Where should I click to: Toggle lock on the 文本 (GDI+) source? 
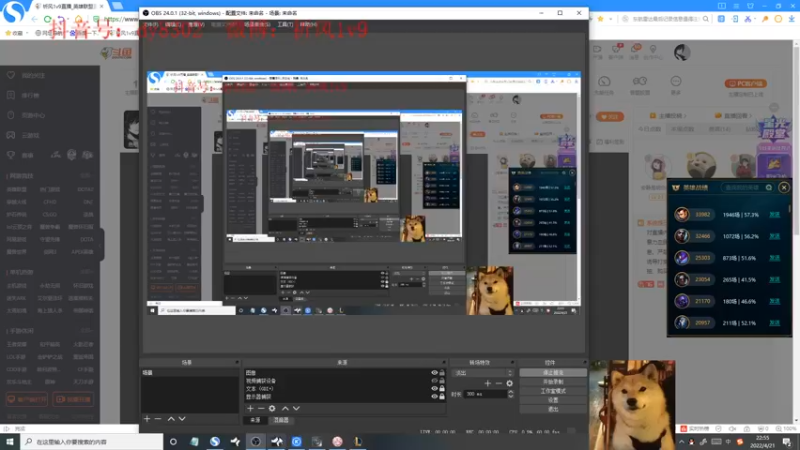442,389
